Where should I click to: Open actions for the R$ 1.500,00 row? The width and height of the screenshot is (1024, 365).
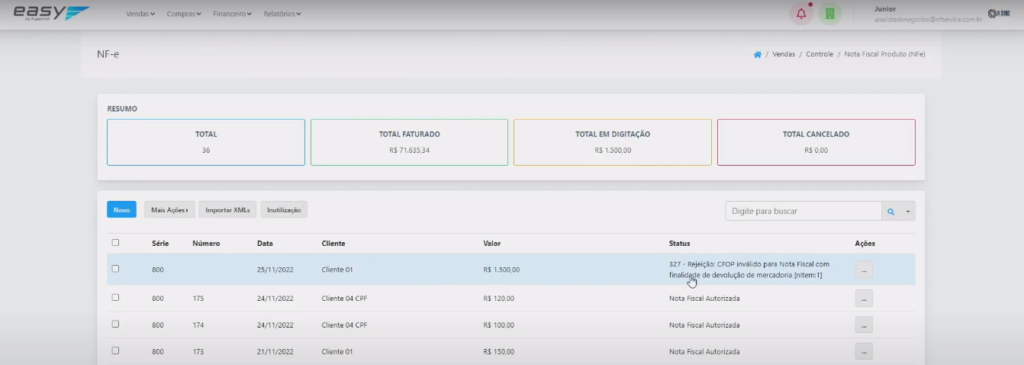point(863,269)
